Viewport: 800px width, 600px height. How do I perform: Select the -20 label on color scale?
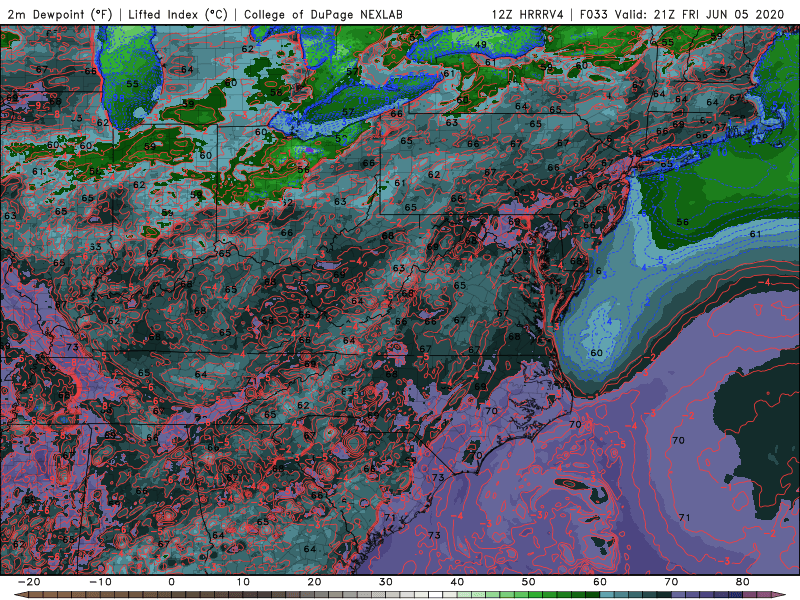[x=29, y=582]
